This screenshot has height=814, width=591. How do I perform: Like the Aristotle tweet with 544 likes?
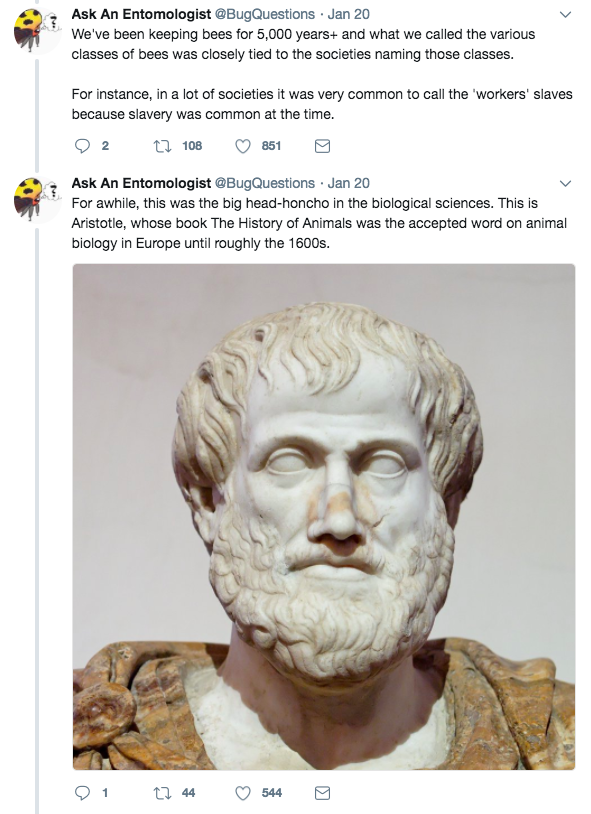pyautogui.click(x=243, y=793)
